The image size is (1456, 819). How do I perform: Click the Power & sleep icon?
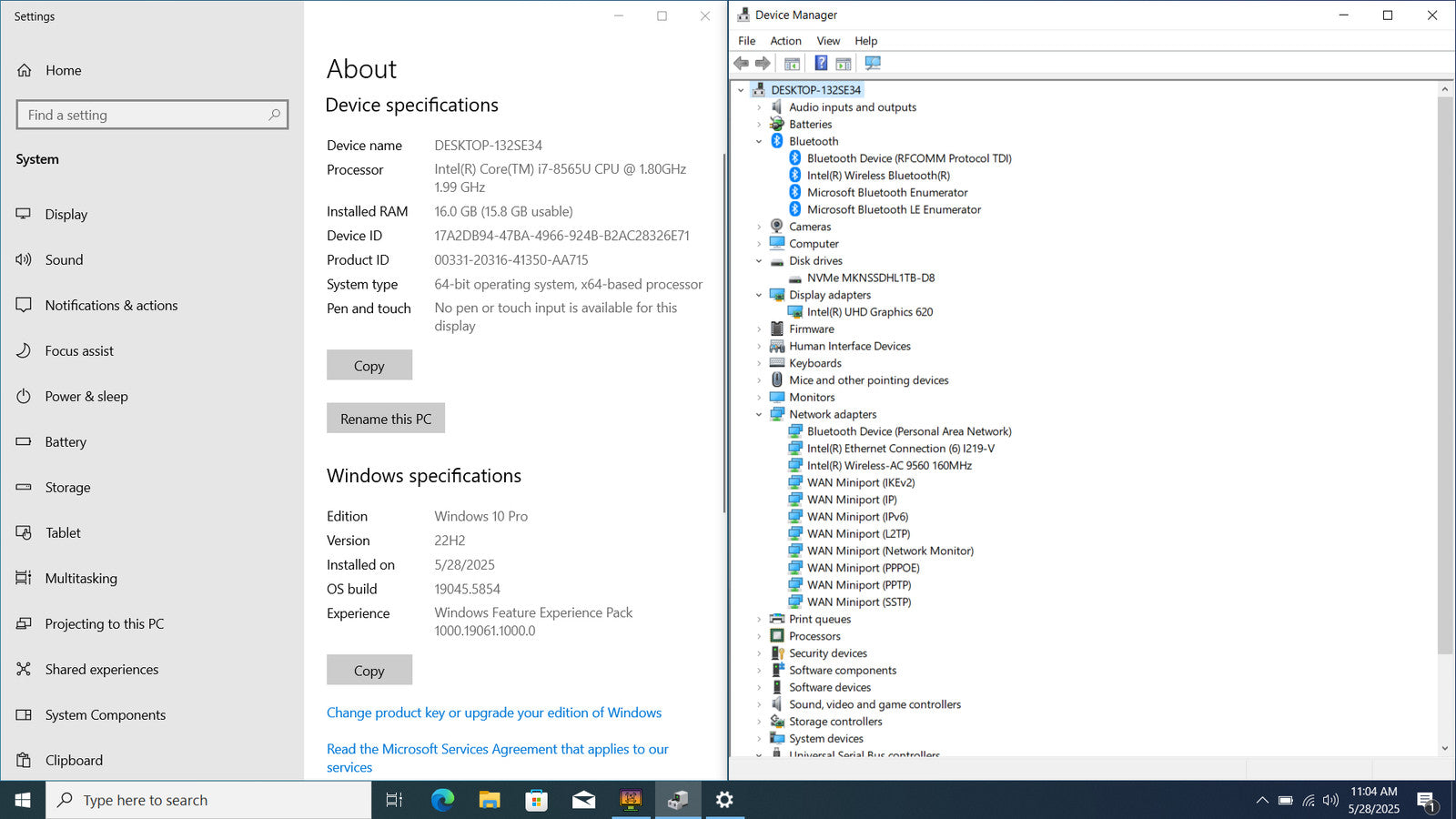[24, 396]
